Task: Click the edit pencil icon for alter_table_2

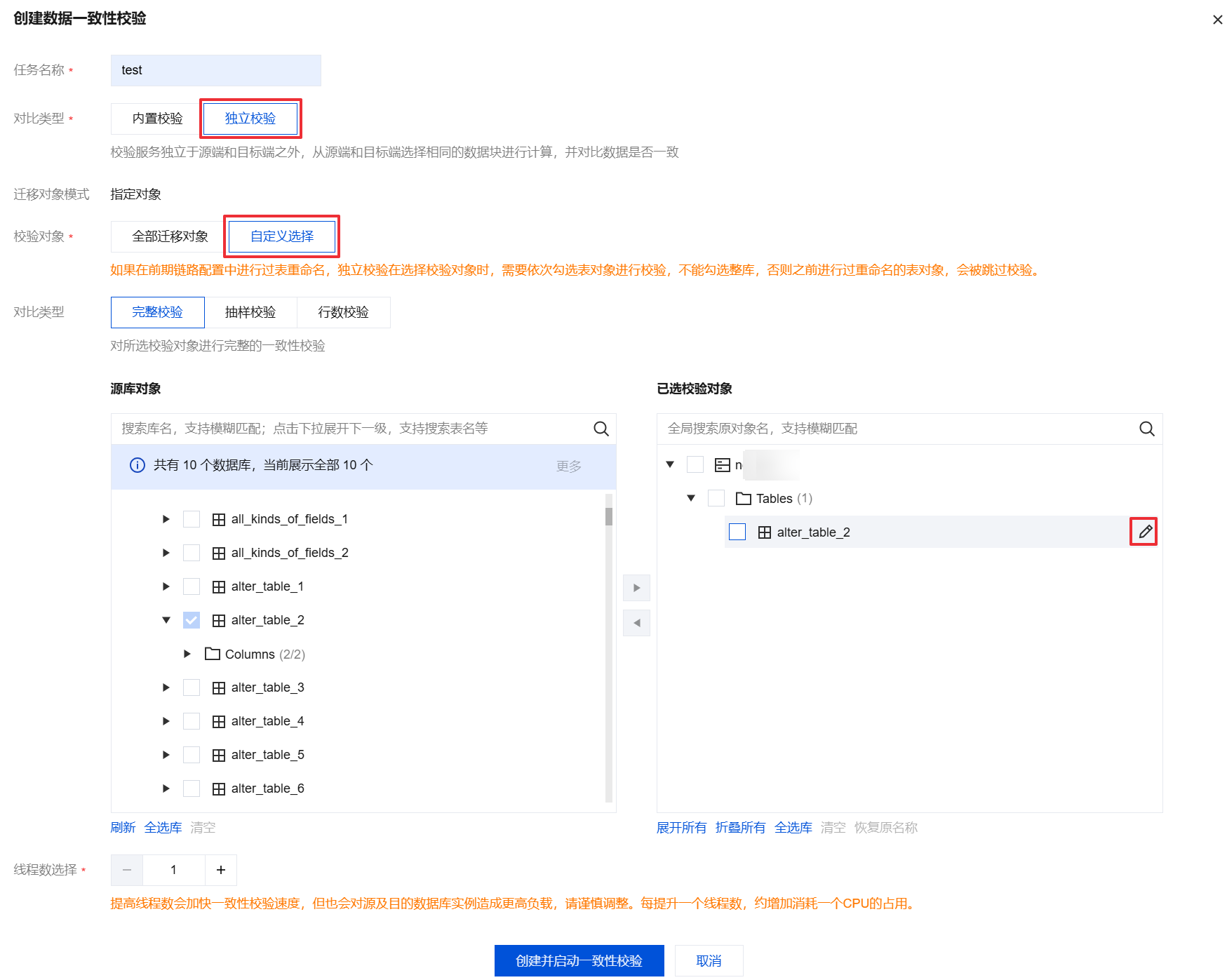Action: (1144, 532)
